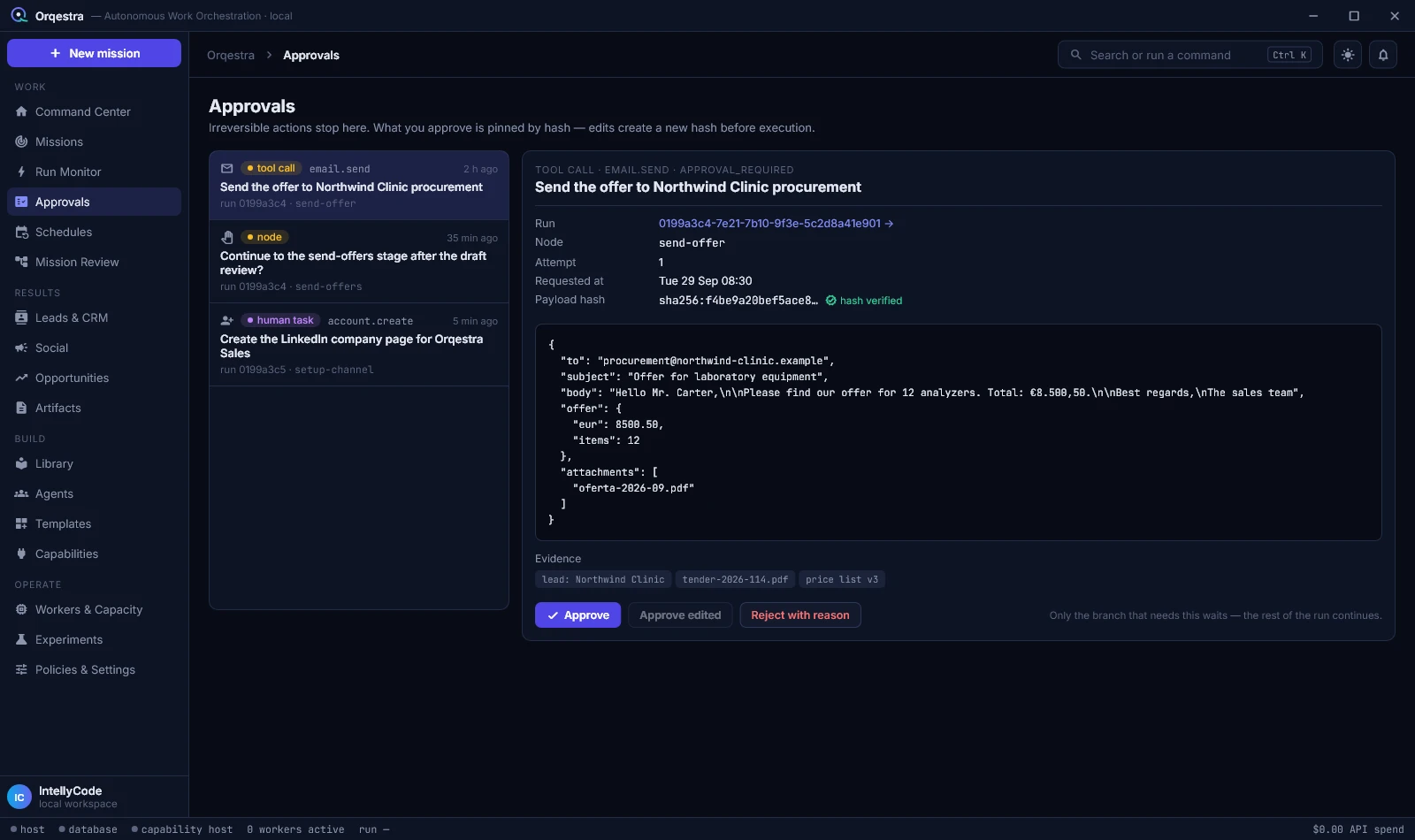The width and height of the screenshot is (1415, 840).
Task: Click the $0.00 API spend status
Action: (x=1358, y=829)
